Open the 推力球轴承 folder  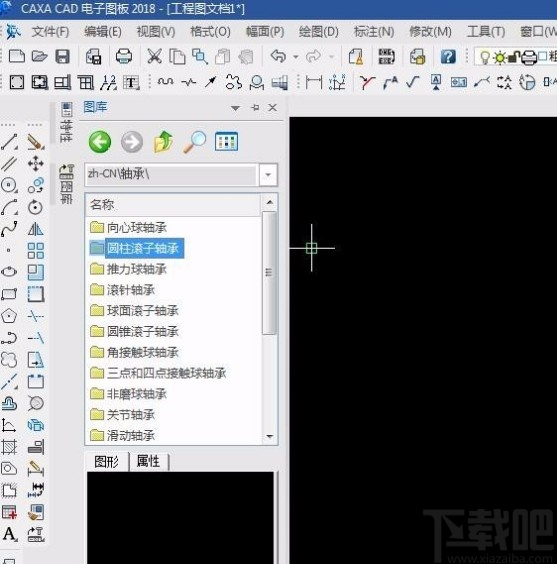tap(128, 269)
